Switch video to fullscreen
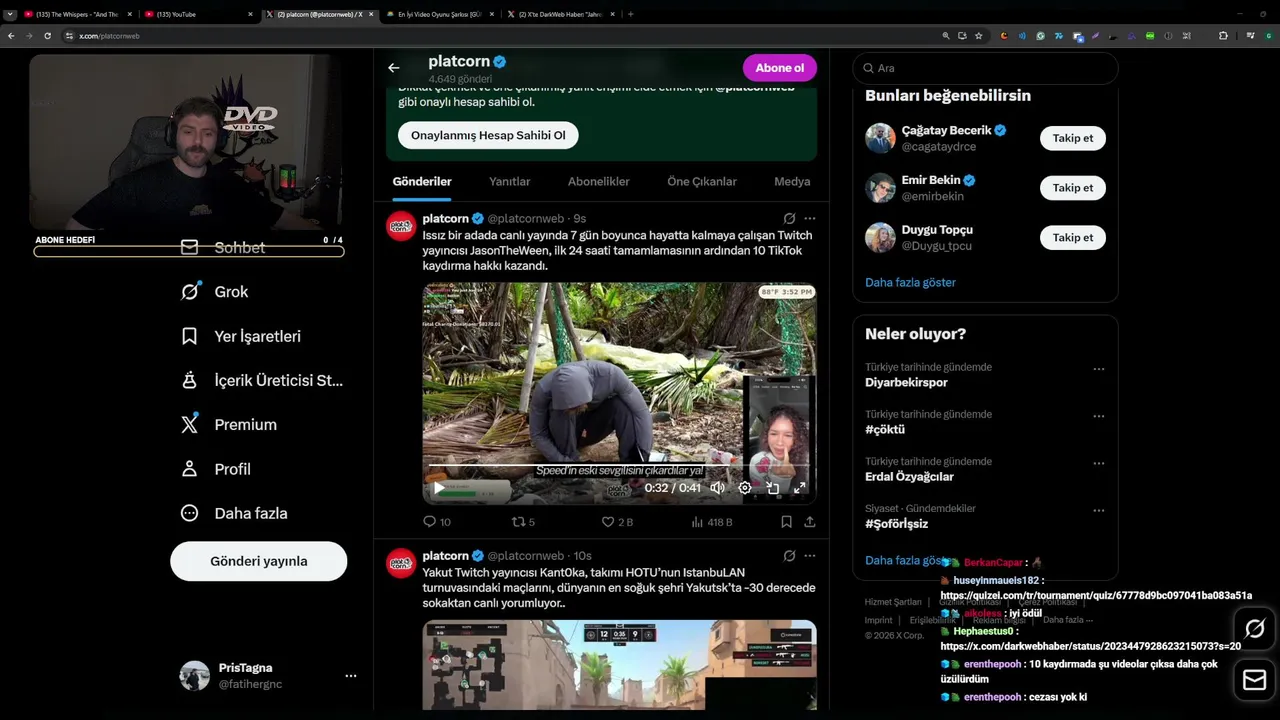The height and width of the screenshot is (720, 1280). 800,488
